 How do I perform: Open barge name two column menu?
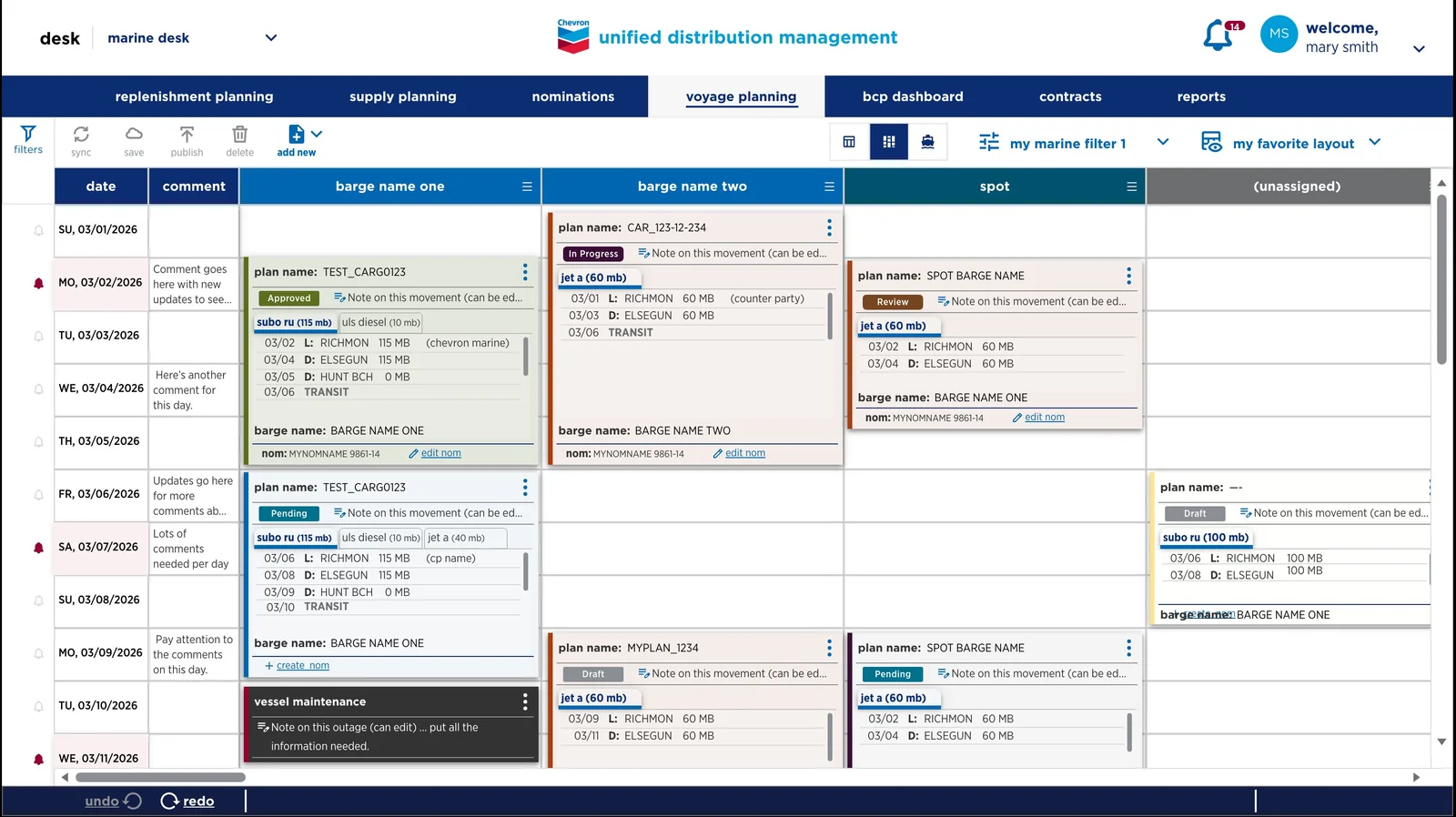click(829, 187)
